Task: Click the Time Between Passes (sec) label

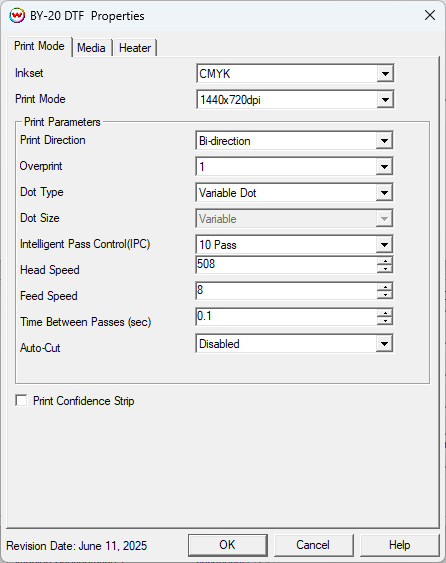Action: tap(85, 322)
